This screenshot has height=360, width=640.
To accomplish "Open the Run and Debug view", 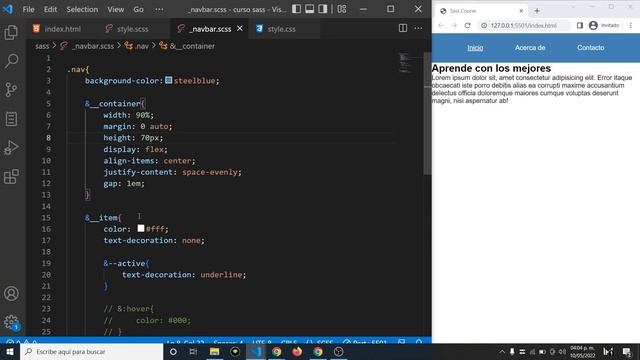I will tap(11, 148).
